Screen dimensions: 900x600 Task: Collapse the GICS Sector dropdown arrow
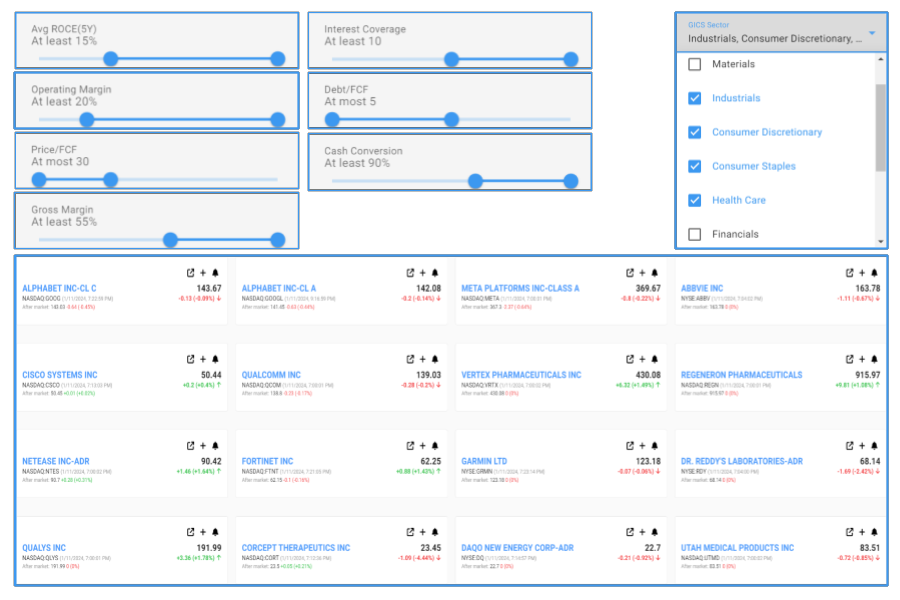872,33
